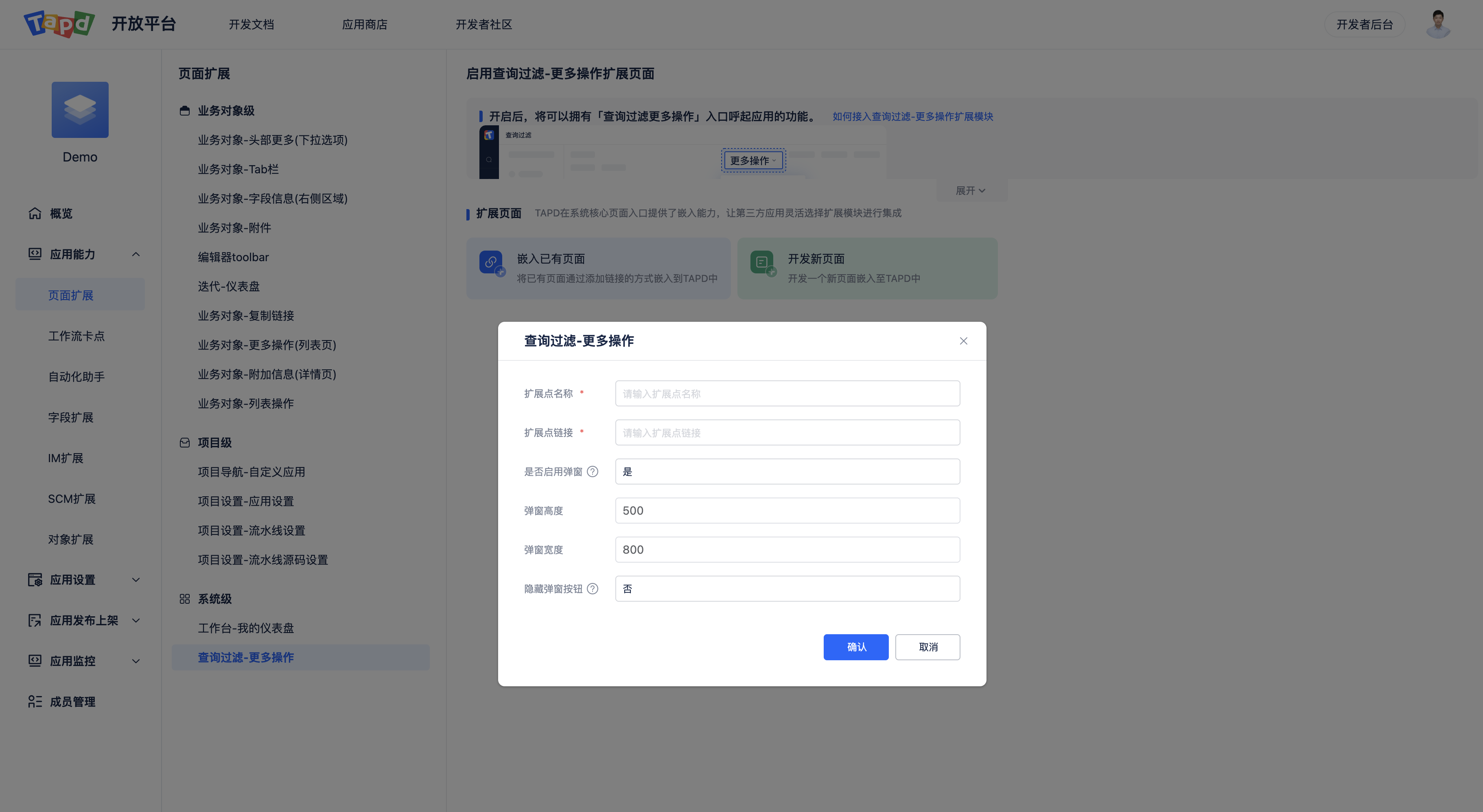
Task: Open the 开发文档 menu item
Action: coord(252,24)
